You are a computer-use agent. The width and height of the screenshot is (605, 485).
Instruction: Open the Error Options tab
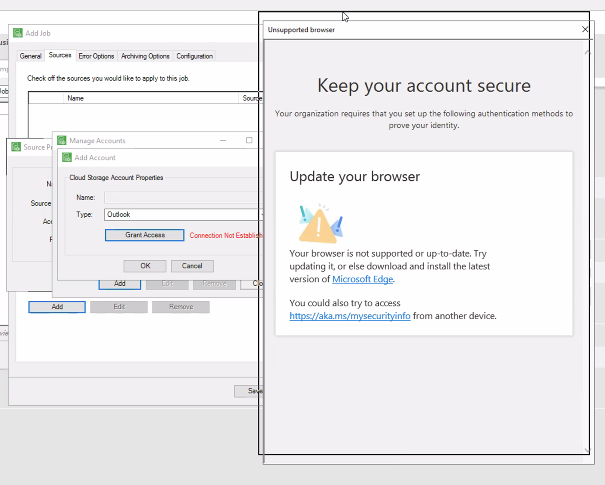click(96, 56)
